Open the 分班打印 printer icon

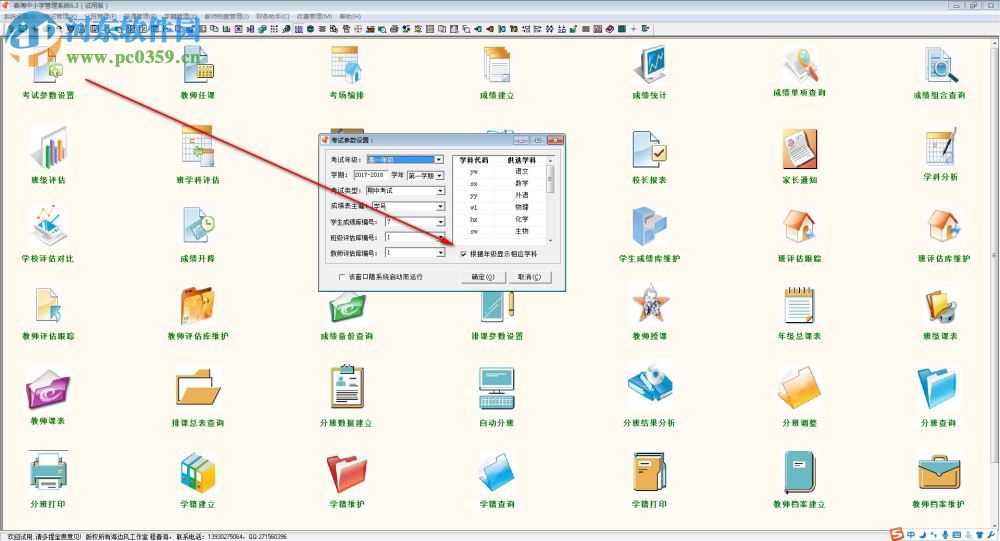click(48, 472)
